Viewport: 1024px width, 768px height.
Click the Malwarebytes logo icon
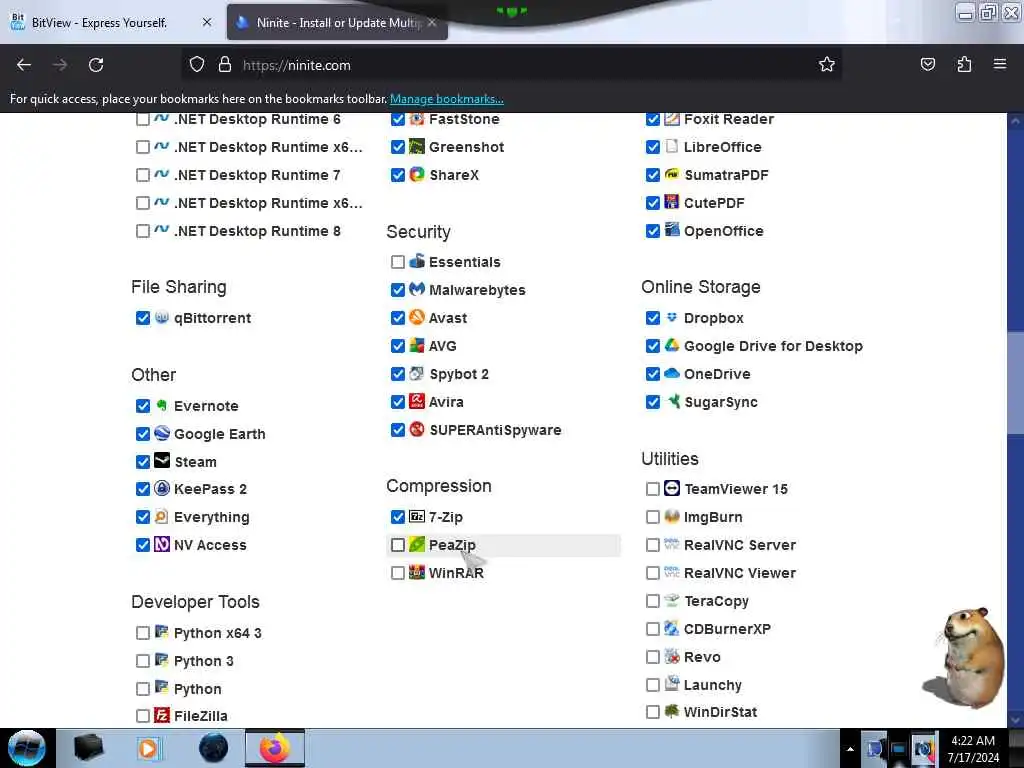point(417,289)
